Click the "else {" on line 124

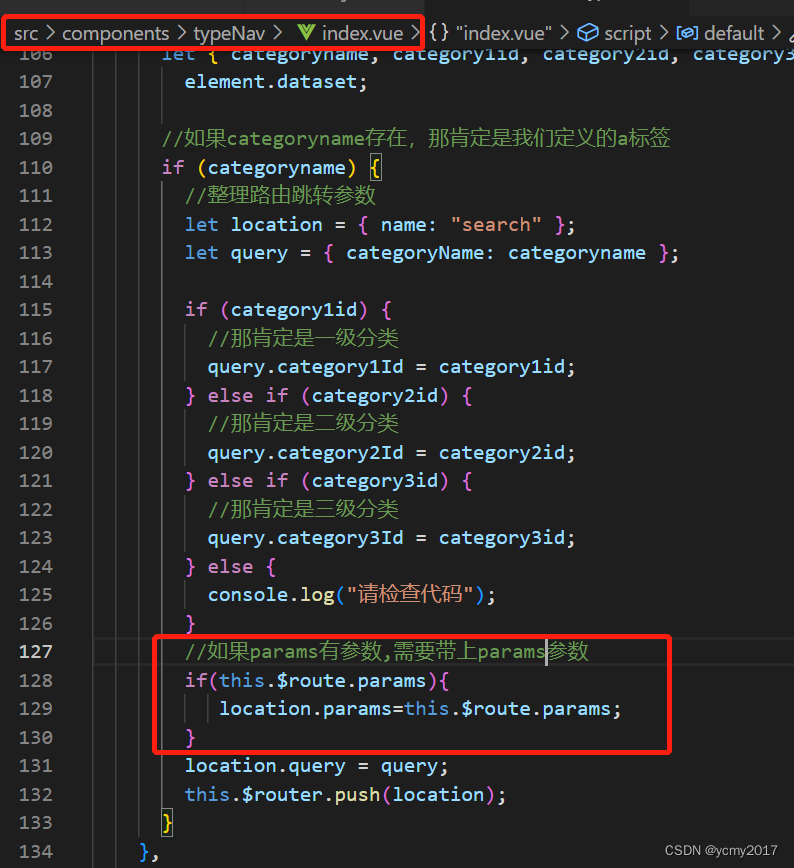coord(241,567)
